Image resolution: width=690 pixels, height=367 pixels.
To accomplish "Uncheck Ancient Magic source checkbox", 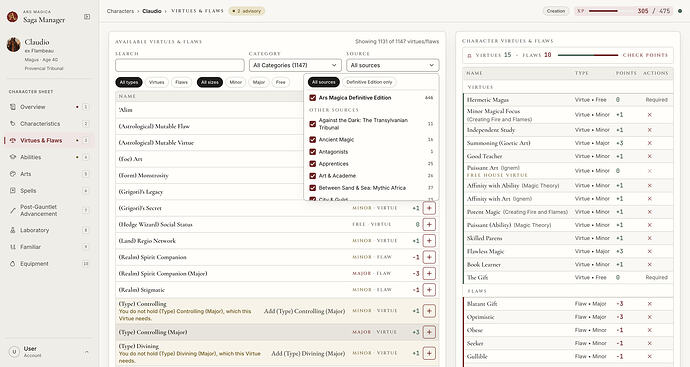I will 313,139.
